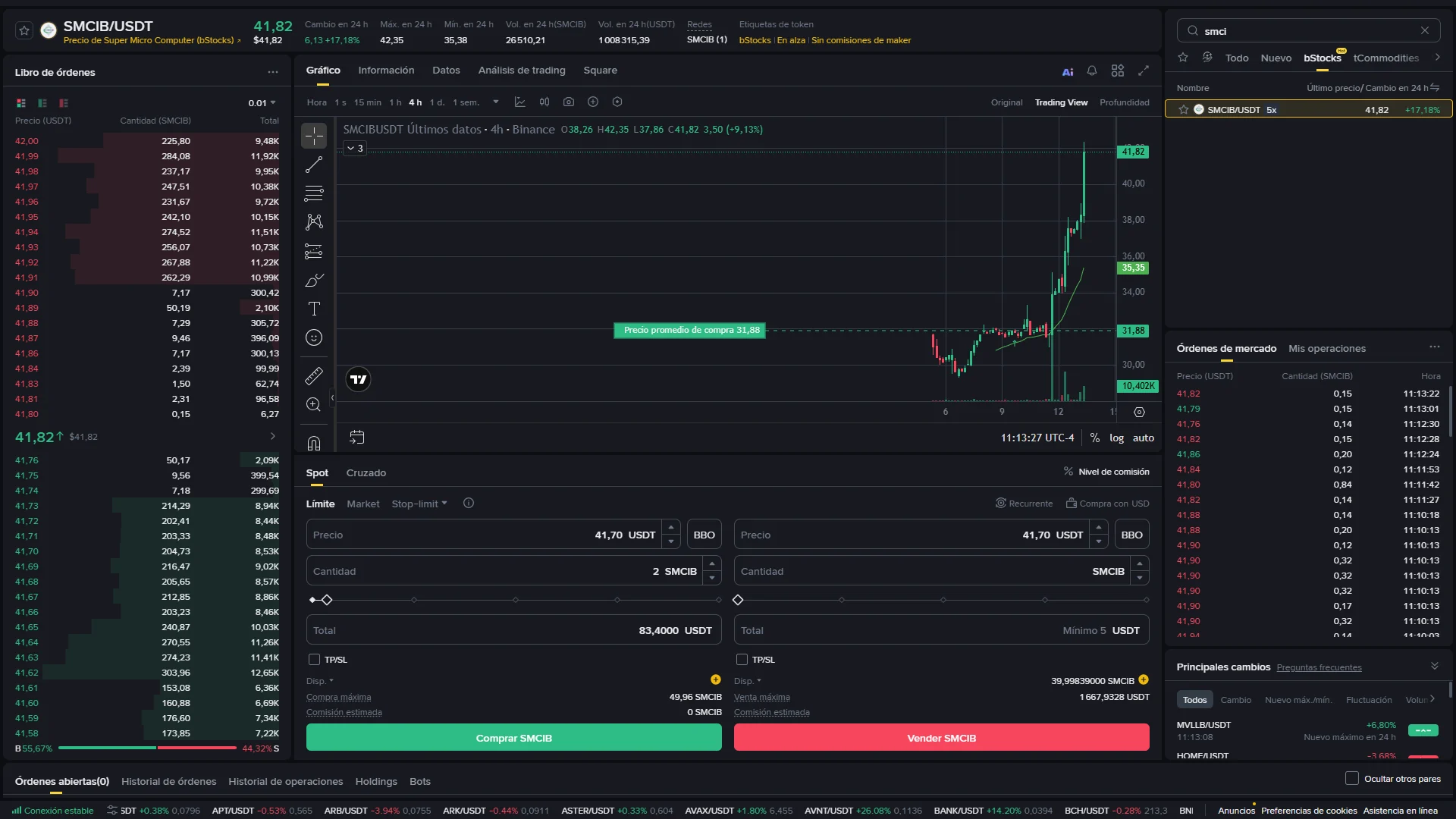Select the trend line drawing tool
This screenshot has width=1456, height=819.
(x=314, y=165)
